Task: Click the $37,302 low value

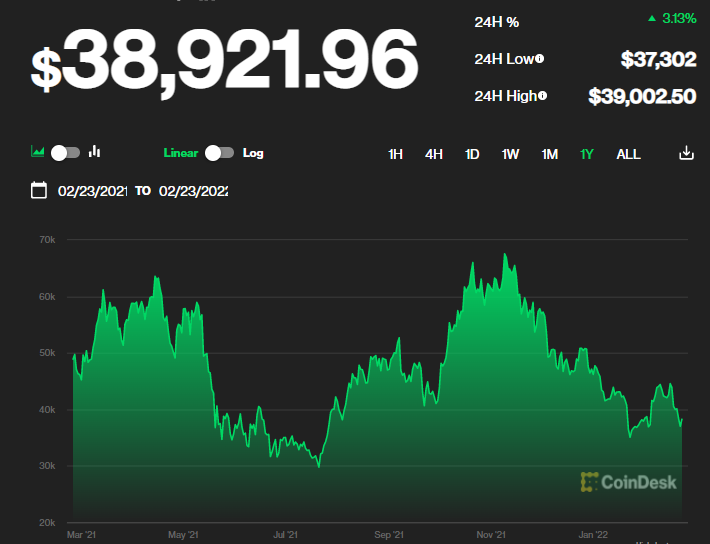Action: click(x=658, y=59)
